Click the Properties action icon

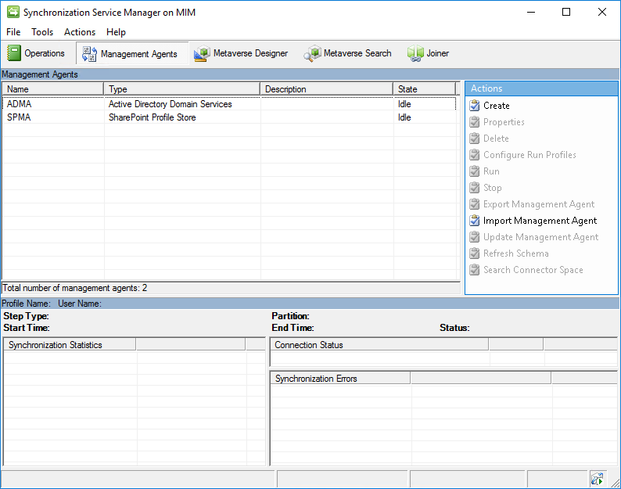click(474, 122)
